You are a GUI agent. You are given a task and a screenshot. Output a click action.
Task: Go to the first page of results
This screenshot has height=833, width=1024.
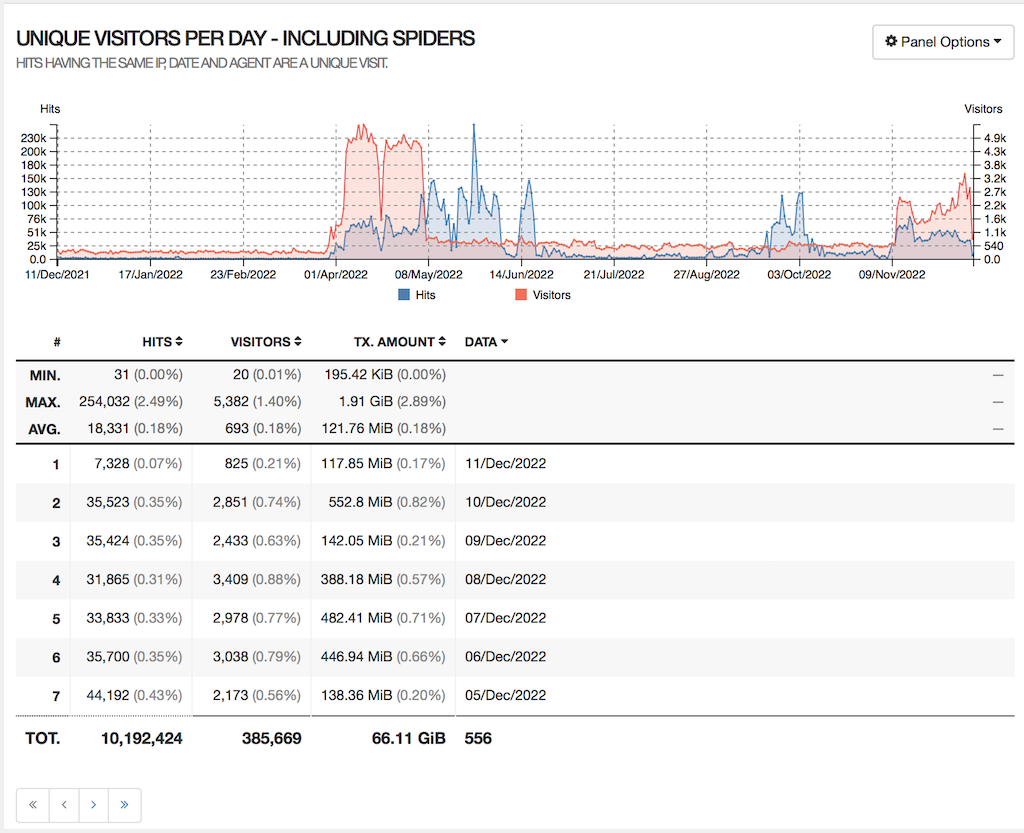(x=32, y=805)
